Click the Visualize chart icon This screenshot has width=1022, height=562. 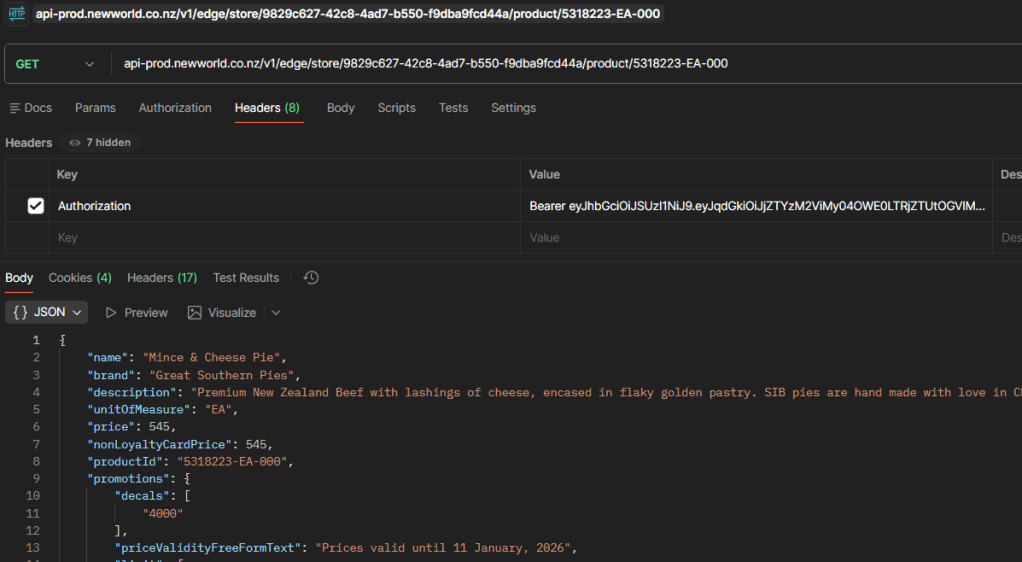pyautogui.click(x=195, y=313)
